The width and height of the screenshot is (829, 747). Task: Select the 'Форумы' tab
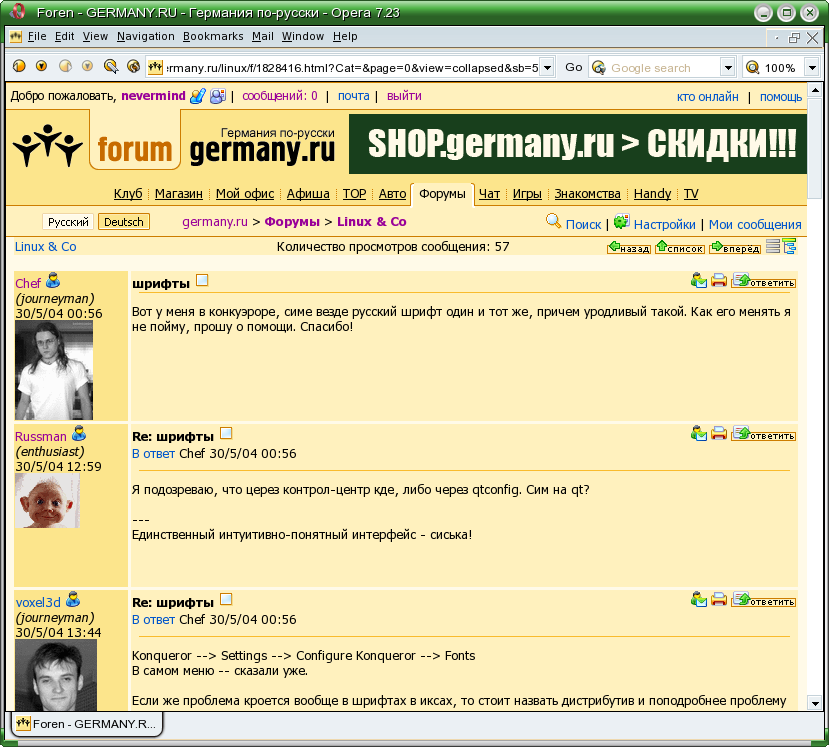(x=442, y=194)
